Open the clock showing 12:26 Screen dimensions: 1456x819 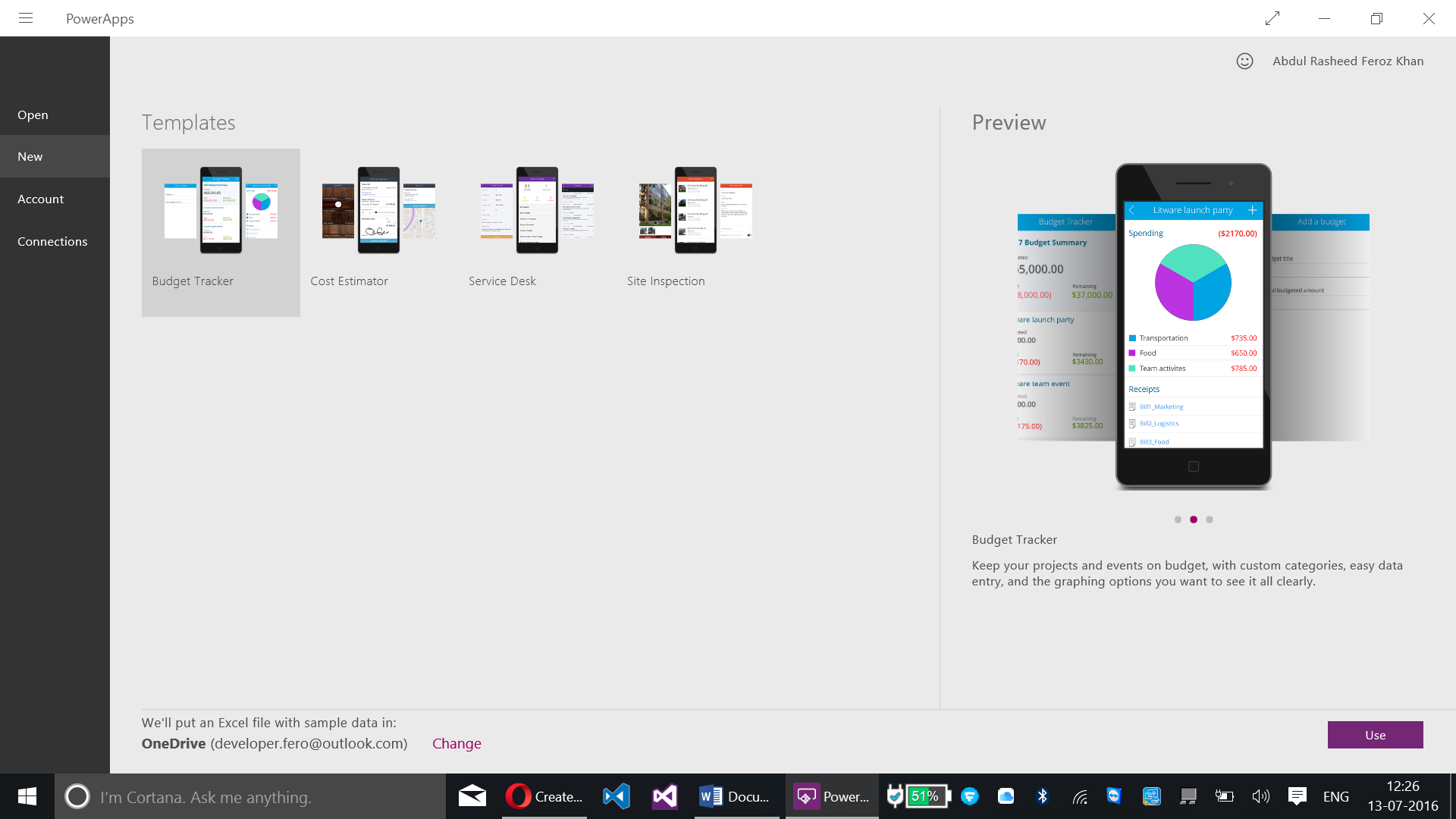tap(1403, 796)
